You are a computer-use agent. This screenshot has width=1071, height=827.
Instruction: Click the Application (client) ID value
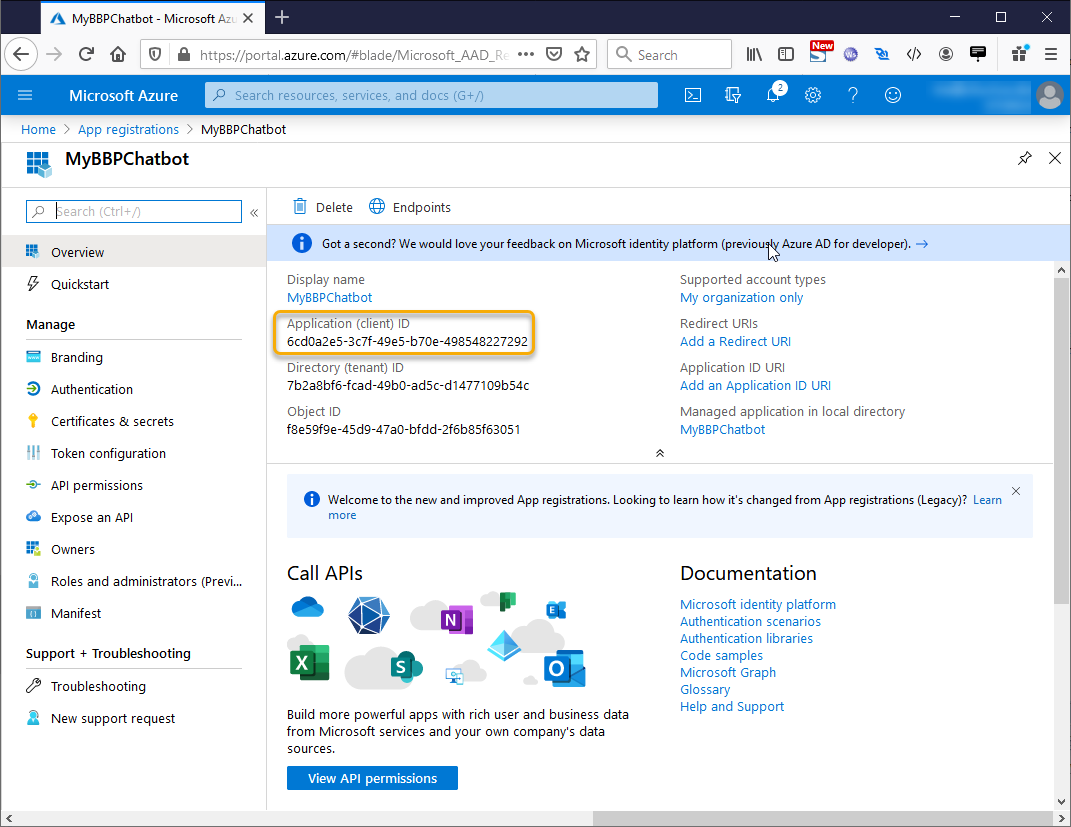click(407, 341)
